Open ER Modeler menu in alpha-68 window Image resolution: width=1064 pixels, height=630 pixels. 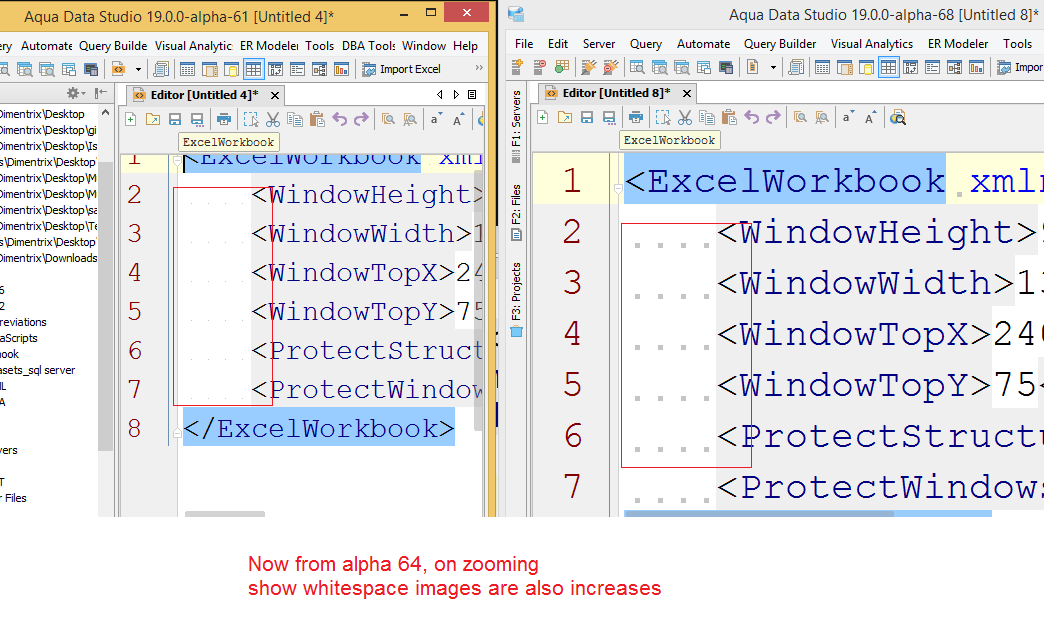pyautogui.click(x=958, y=43)
